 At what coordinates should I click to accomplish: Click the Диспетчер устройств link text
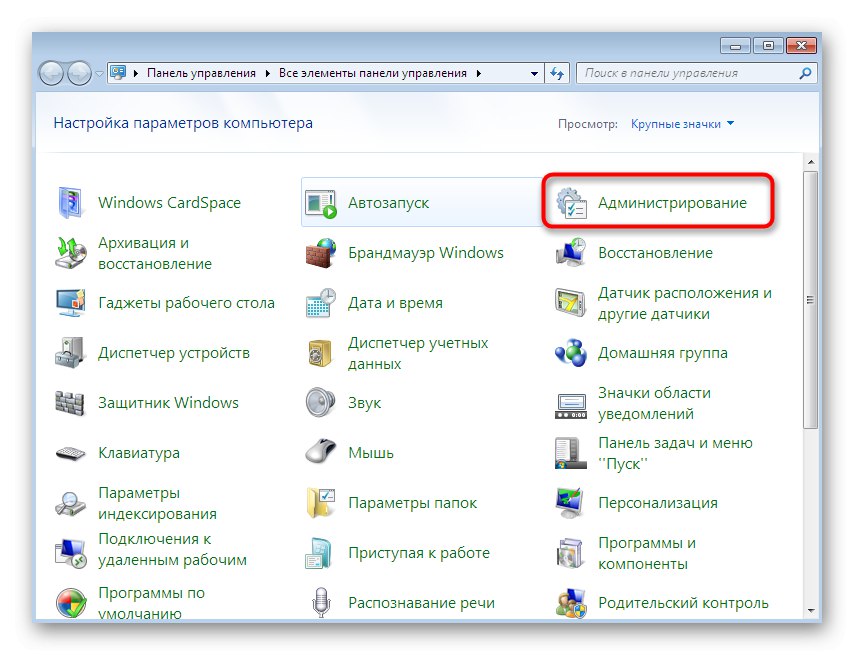point(174,353)
